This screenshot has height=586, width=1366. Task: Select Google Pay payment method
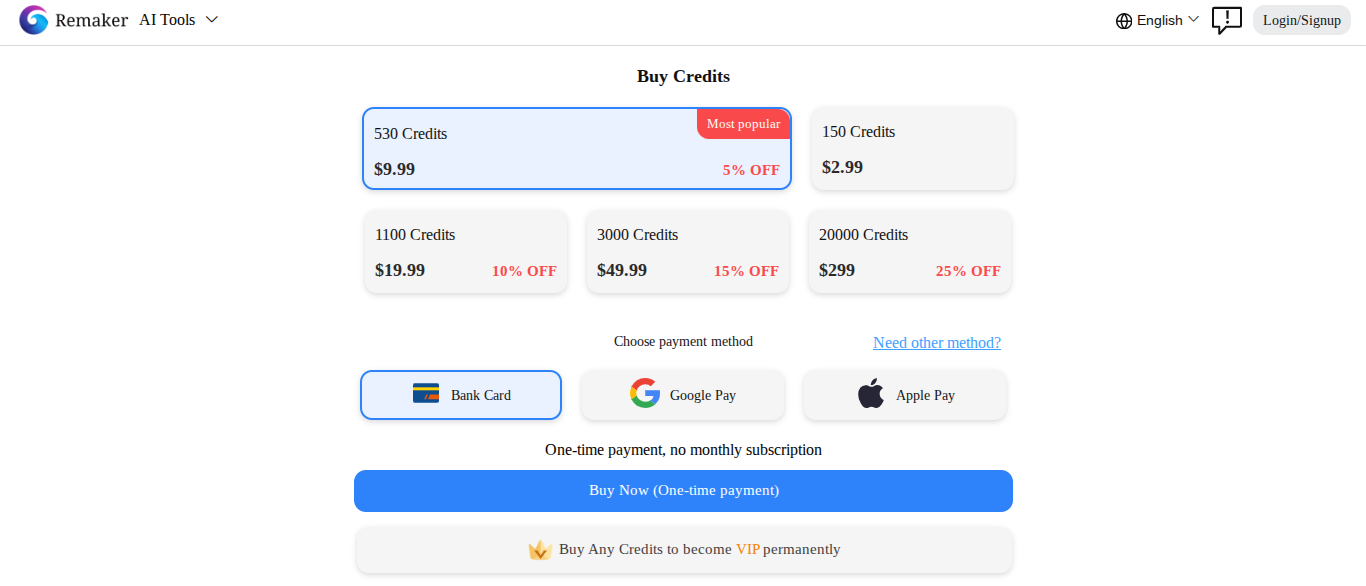click(683, 395)
